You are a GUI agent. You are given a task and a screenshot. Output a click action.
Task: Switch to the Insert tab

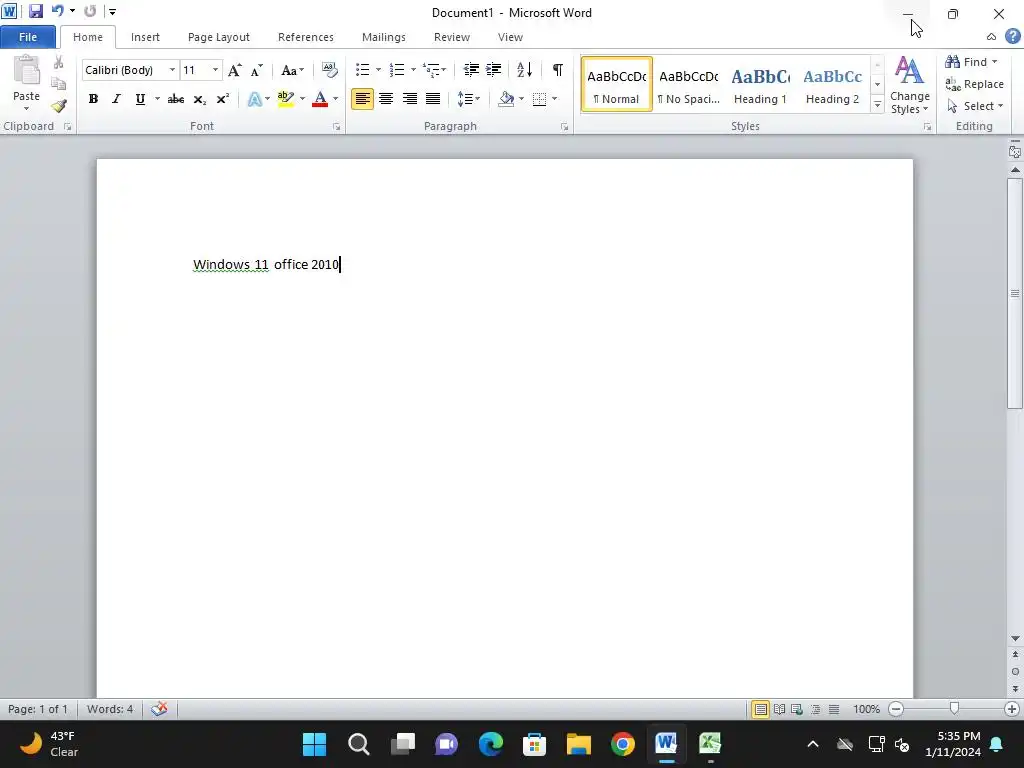[x=145, y=37]
